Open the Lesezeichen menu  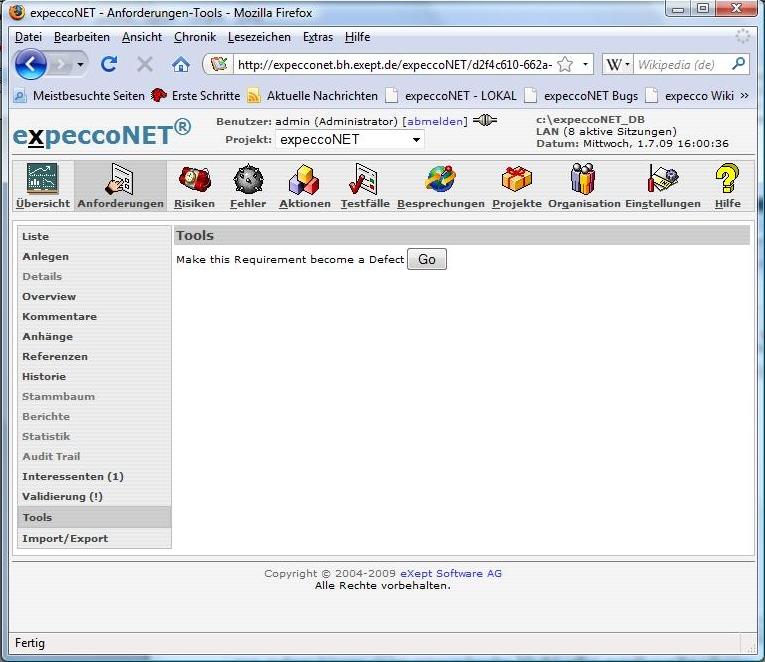point(259,37)
